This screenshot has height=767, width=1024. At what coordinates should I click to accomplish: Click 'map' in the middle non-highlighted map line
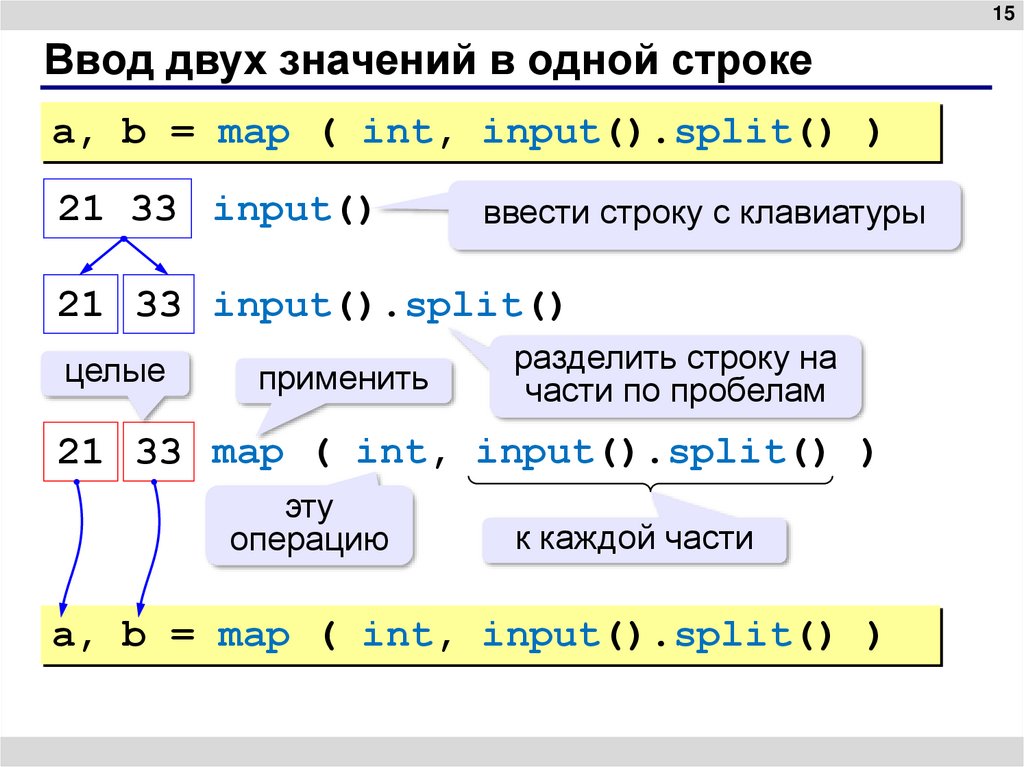pos(248,453)
